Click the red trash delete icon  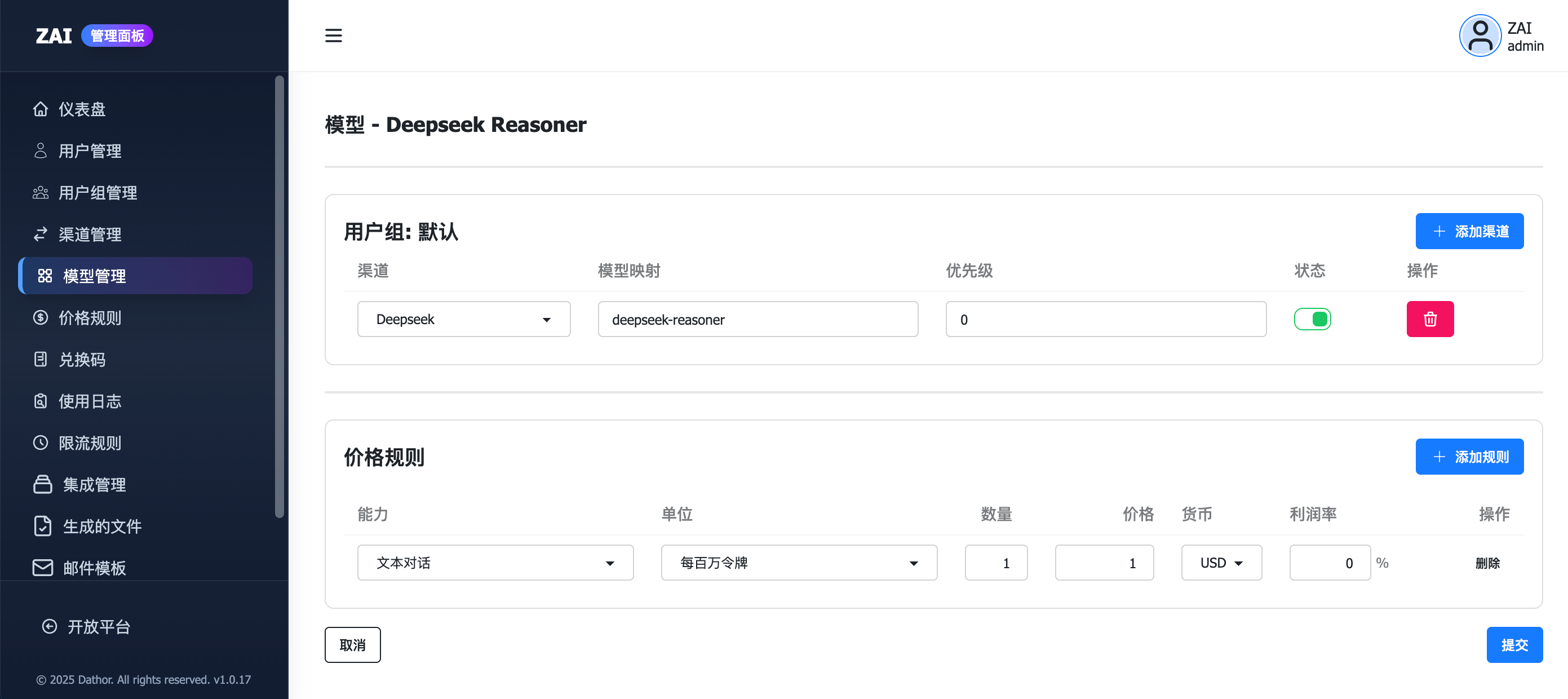tap(1429, 319)
